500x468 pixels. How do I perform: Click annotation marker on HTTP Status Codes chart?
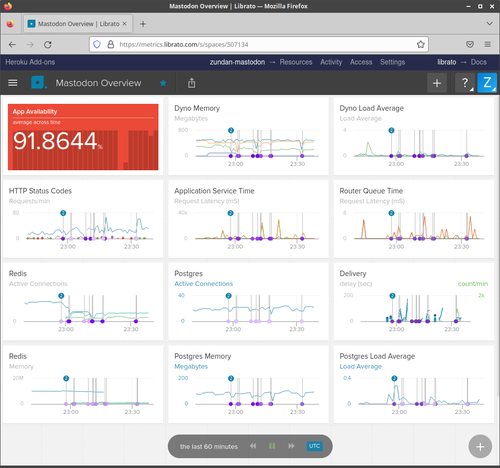(63, 213)
